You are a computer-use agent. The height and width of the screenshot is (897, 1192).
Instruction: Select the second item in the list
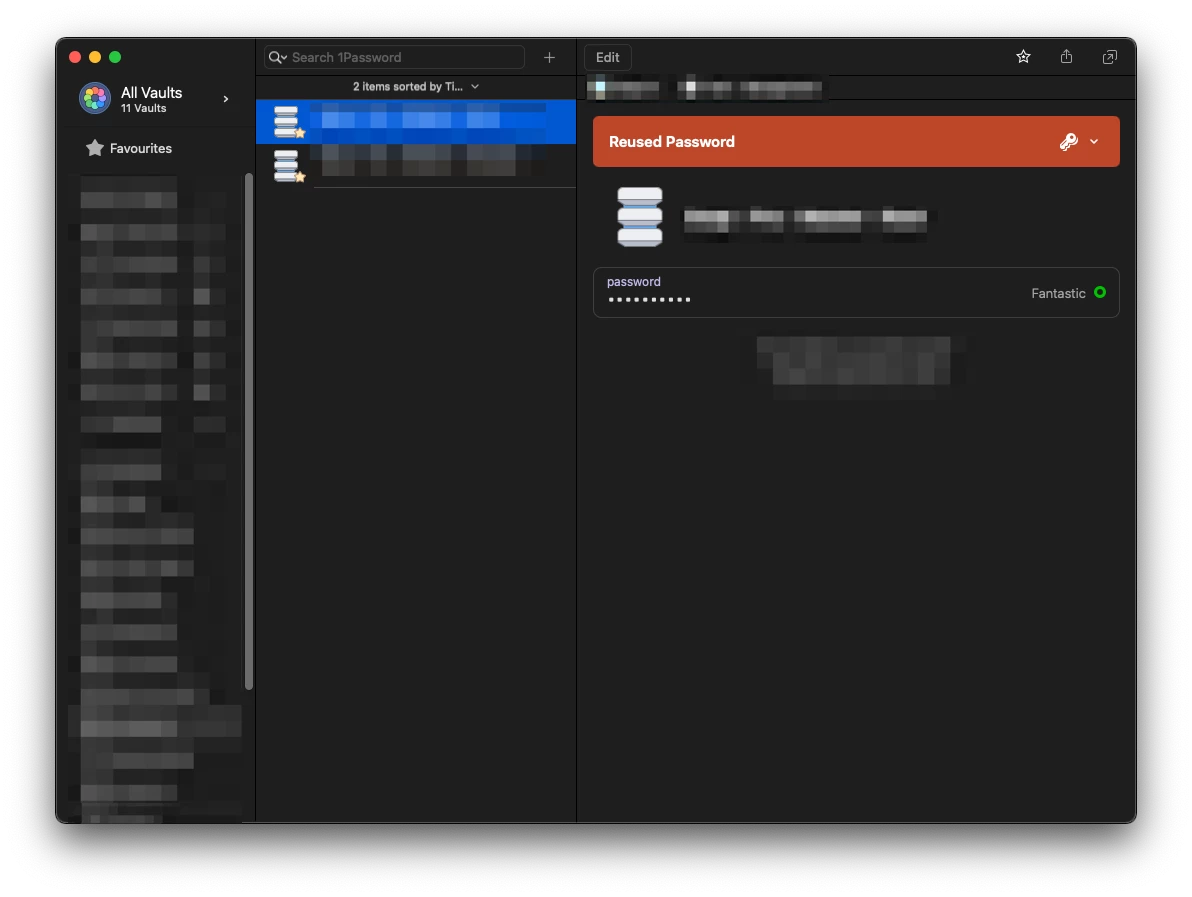416,166
